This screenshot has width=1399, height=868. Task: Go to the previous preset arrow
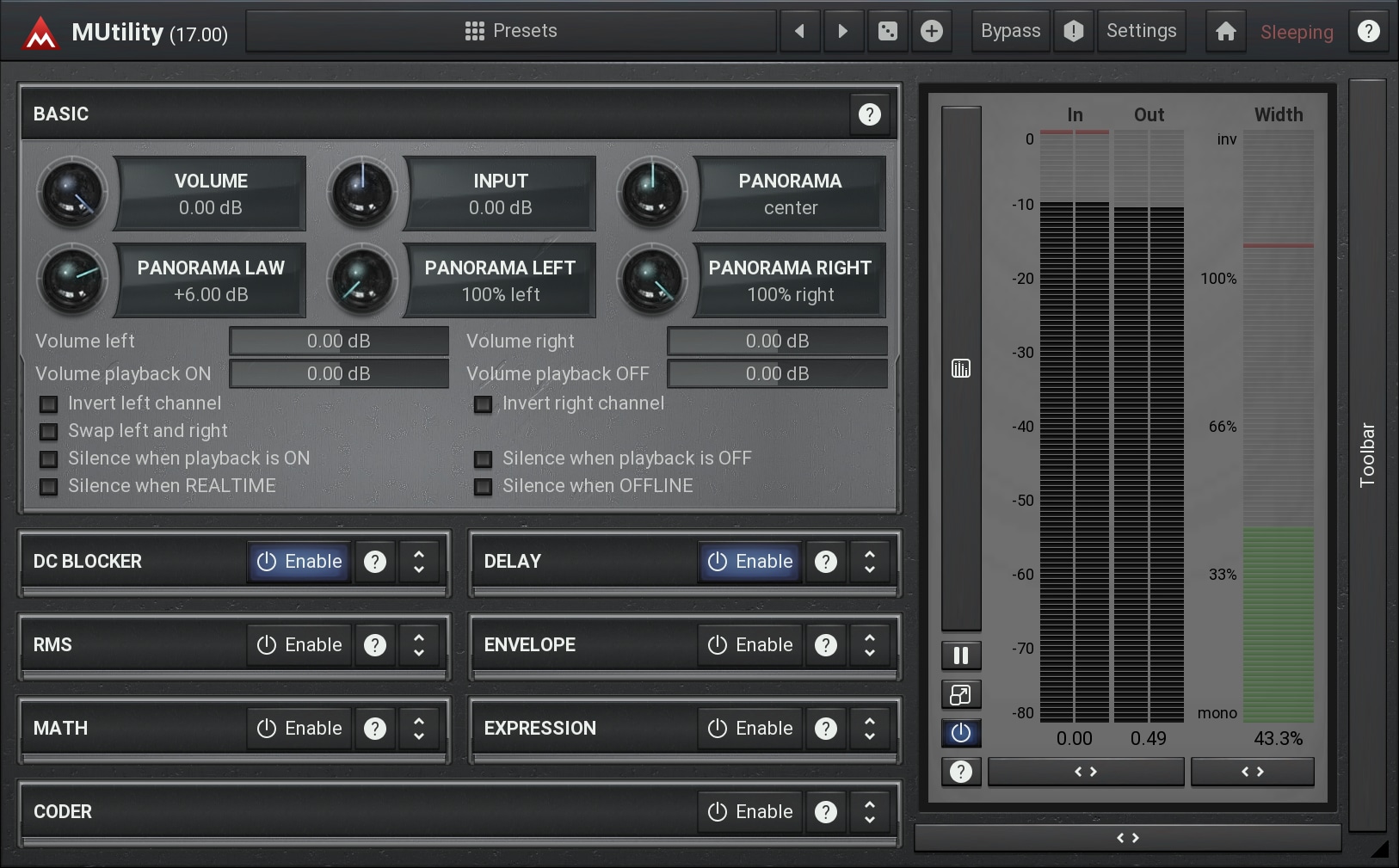[x=799, y=32]
